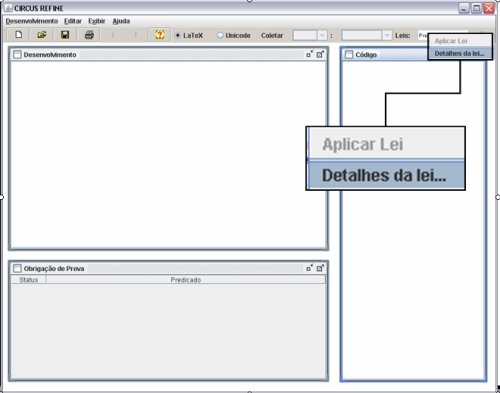Click the Código panel frame icon

click(x=349, y=55)
